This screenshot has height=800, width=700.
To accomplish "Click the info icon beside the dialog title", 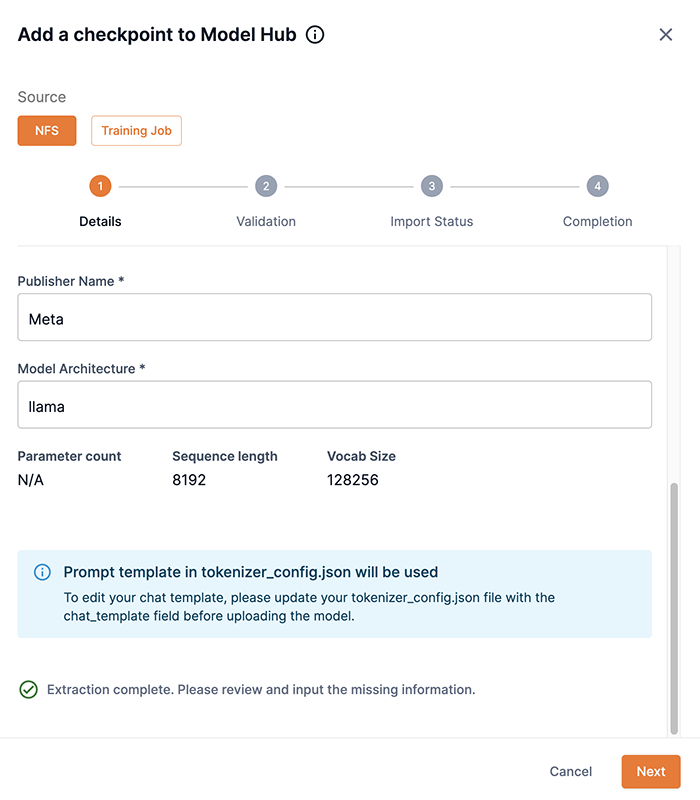I will (315, 35).
